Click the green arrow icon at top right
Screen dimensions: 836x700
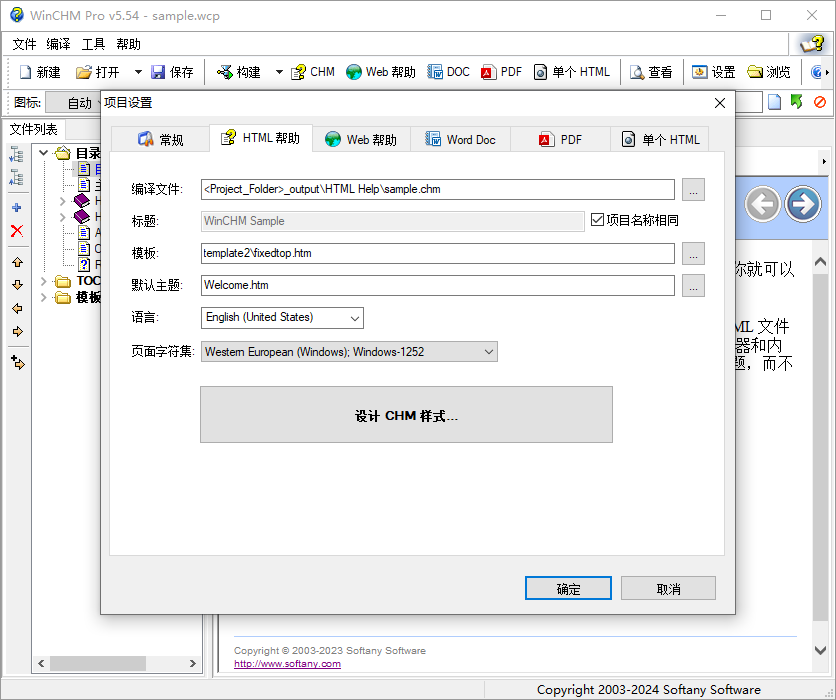tap(797, 101)
